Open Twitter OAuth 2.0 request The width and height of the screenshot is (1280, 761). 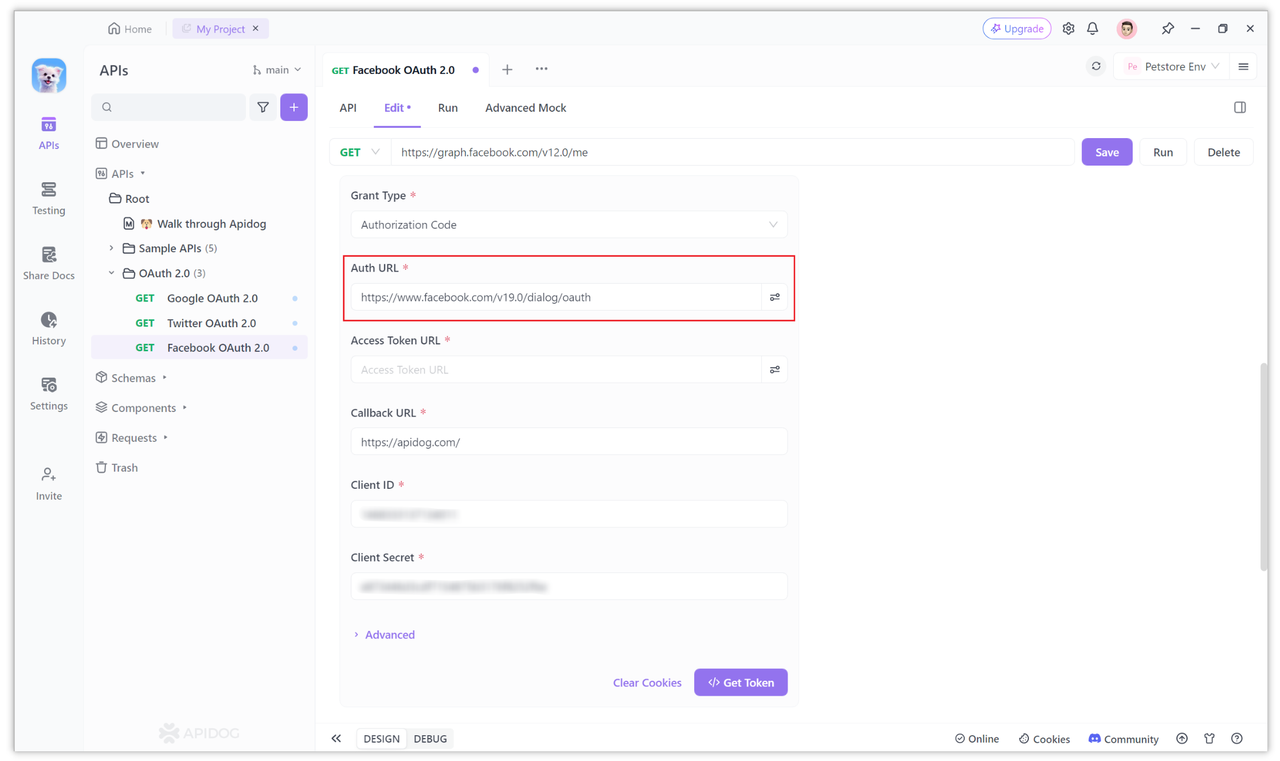tap(199, 323)
